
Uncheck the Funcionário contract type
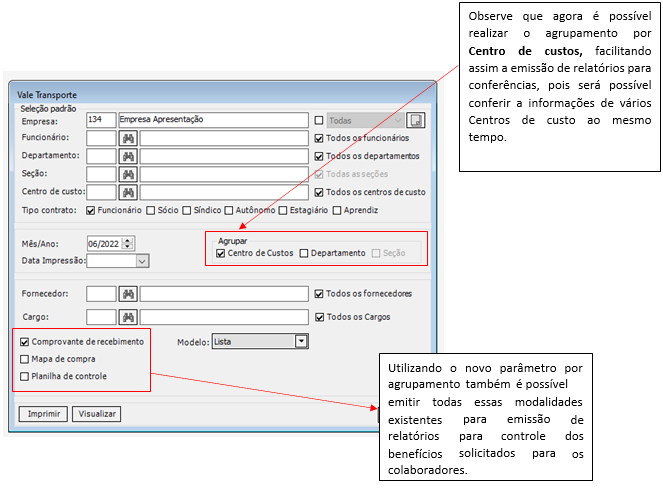90,211
